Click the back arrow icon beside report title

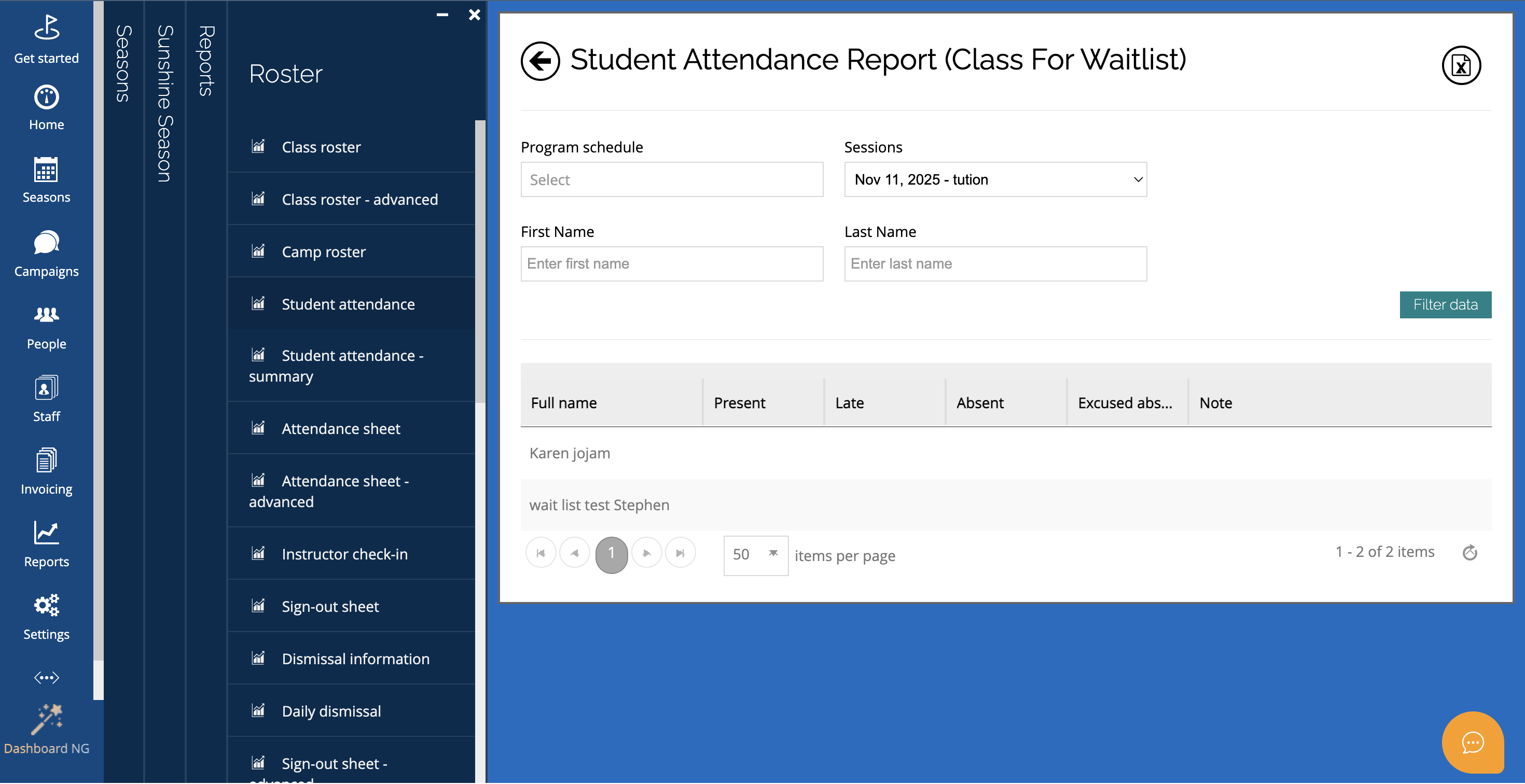[x=540, y=61]
